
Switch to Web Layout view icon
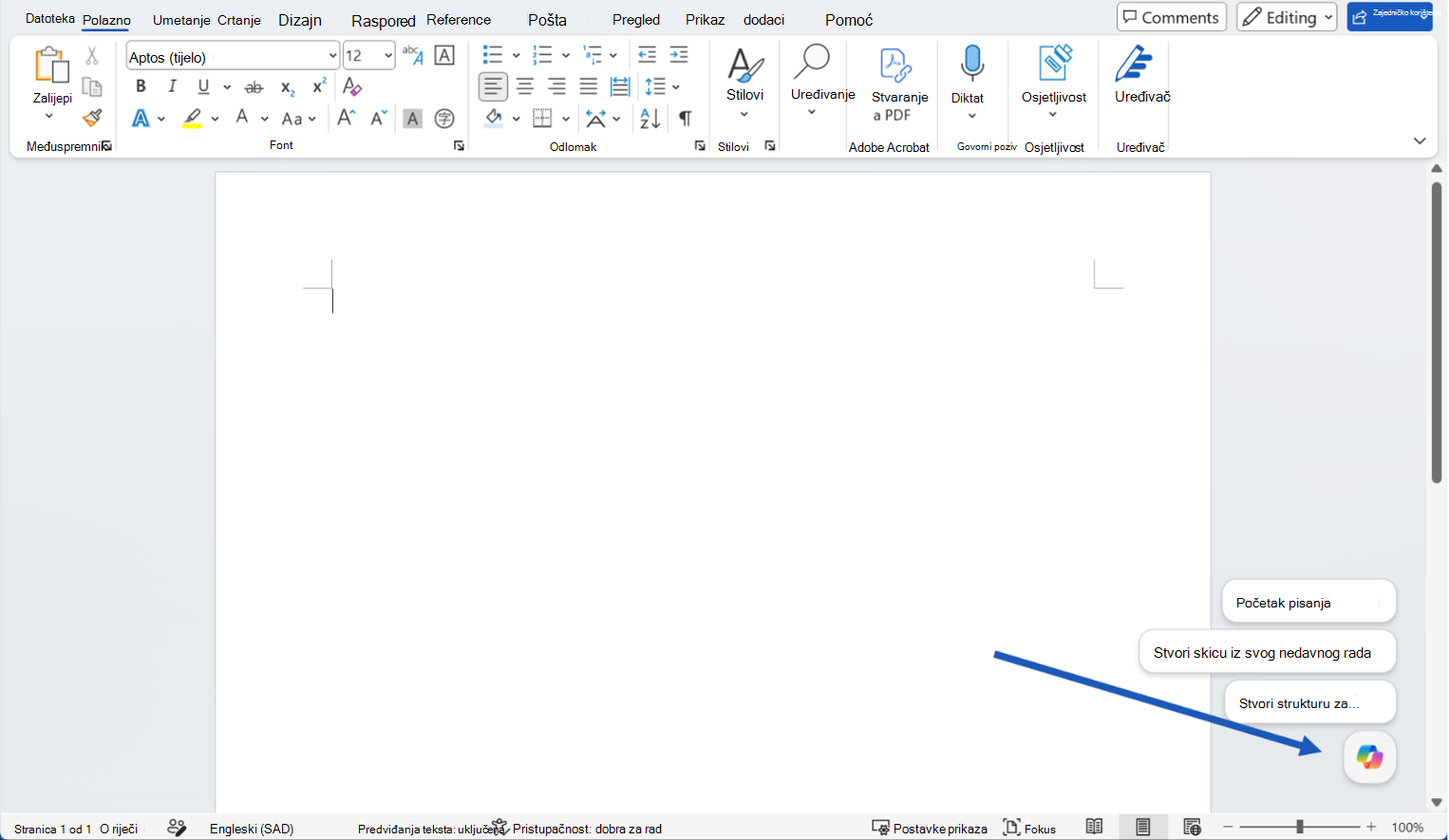1193,827
